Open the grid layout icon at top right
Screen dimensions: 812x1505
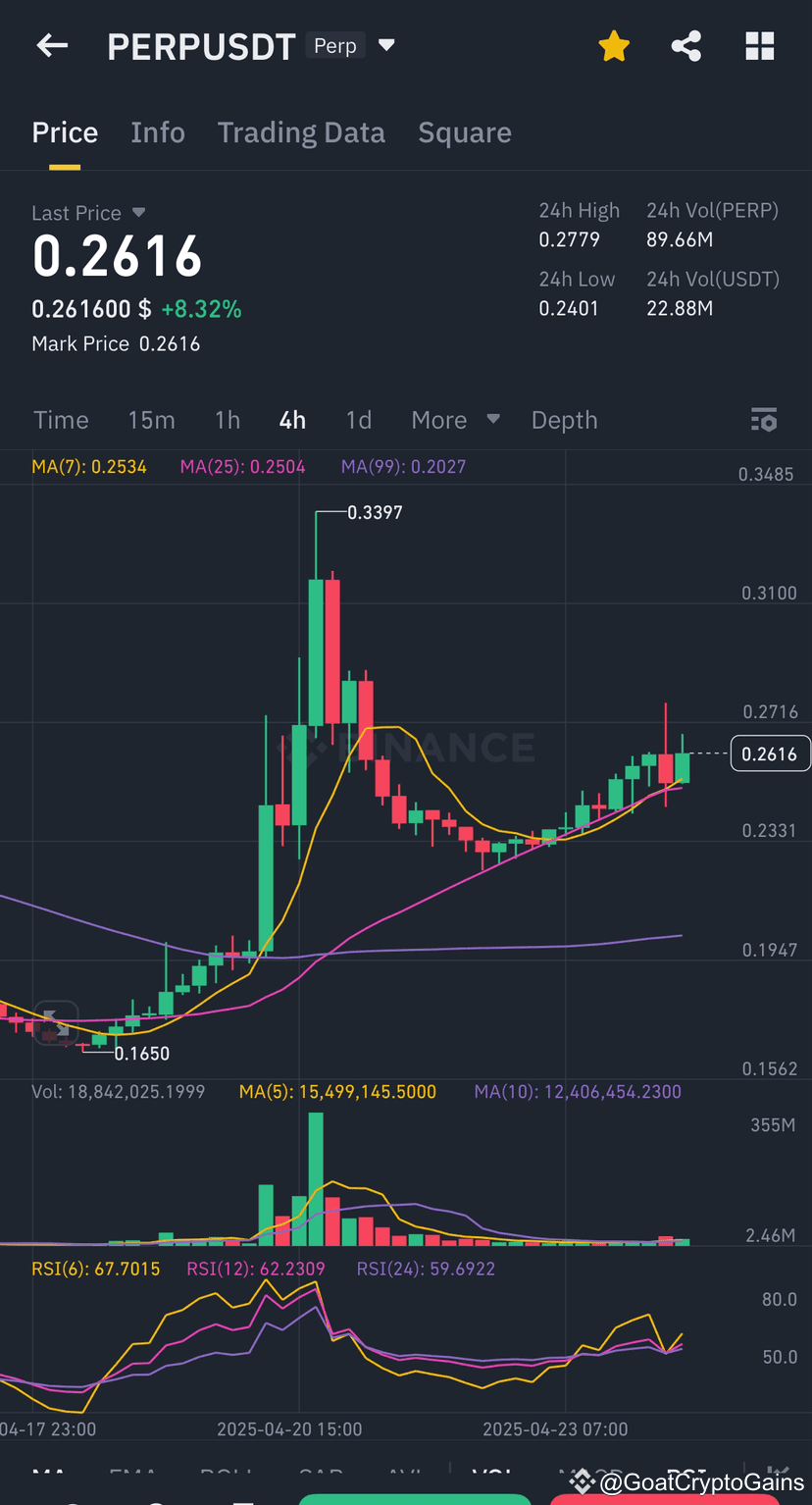coord(760,45)
